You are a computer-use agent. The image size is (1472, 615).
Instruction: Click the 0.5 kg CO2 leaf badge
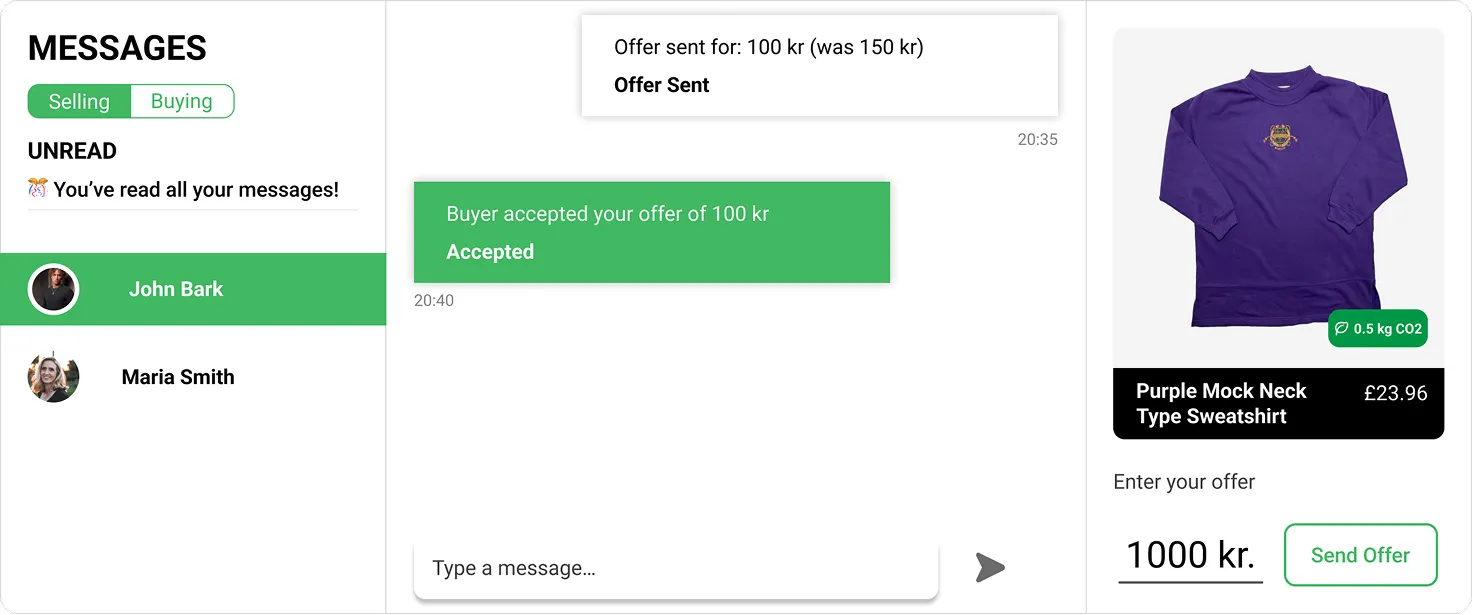(x=1377, y=328)
